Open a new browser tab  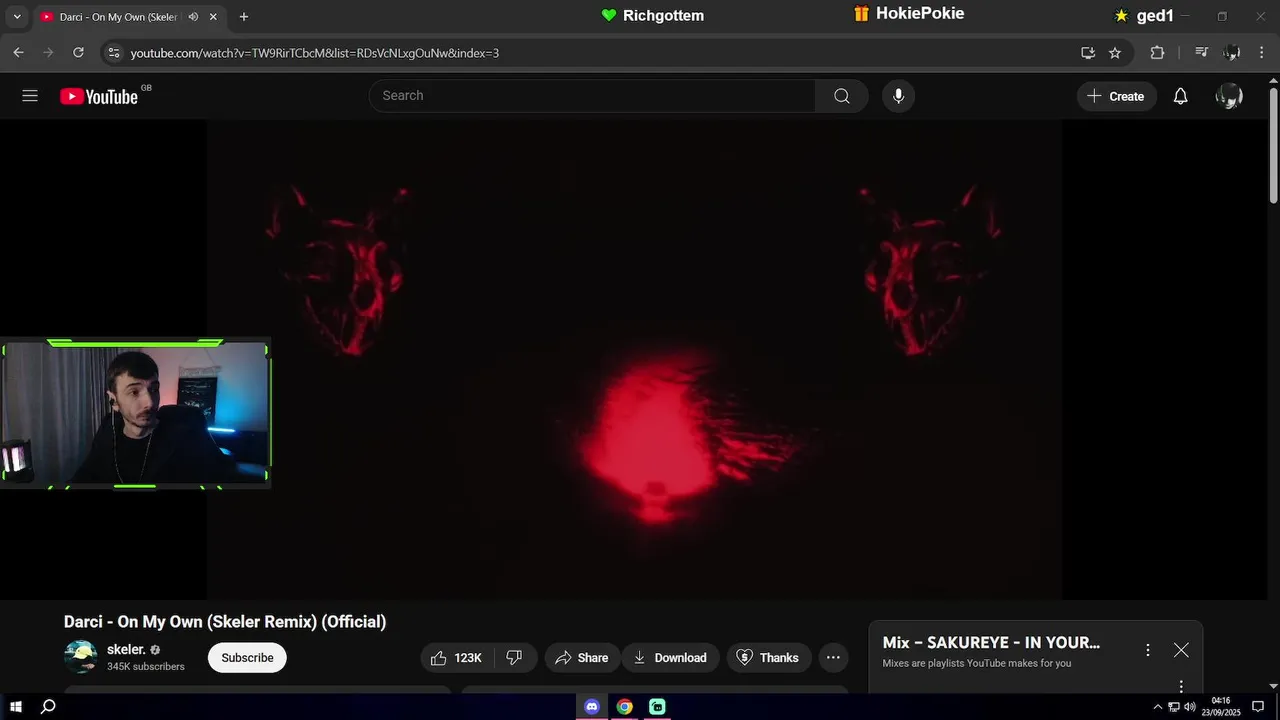[x=244, y=17]
